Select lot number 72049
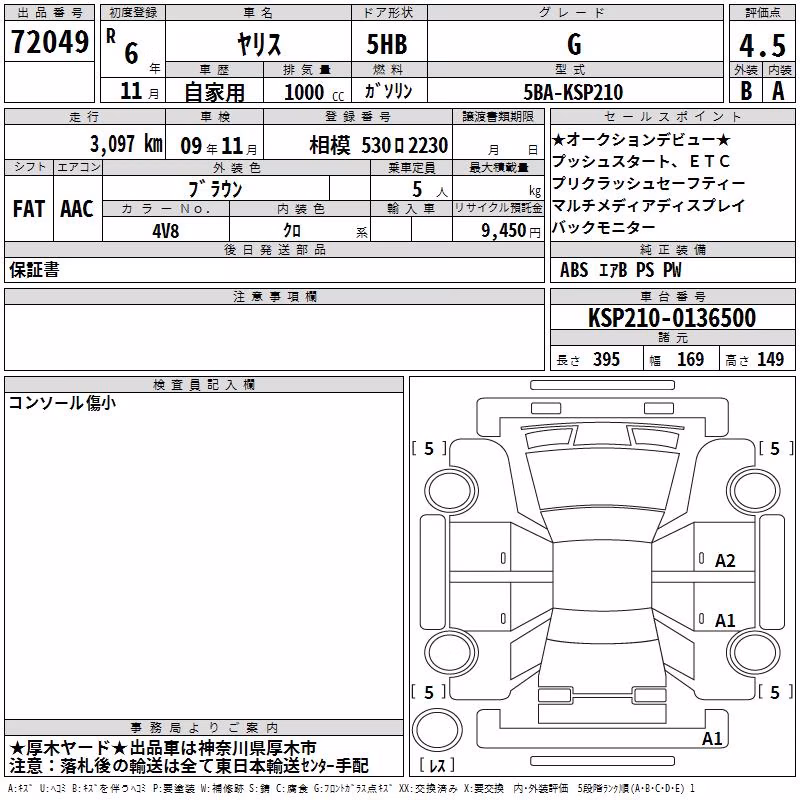Image resolution: width=800 pixels, height=800 pixels. click(x=49, y=42)
